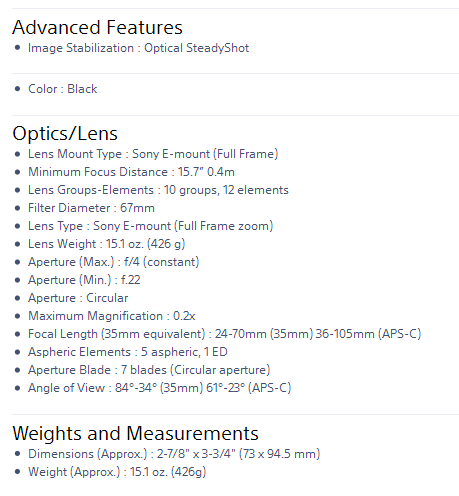Click the Weights and Measurements heading
This screenshot has width=459, height=496.
click(x=135, y=433)
